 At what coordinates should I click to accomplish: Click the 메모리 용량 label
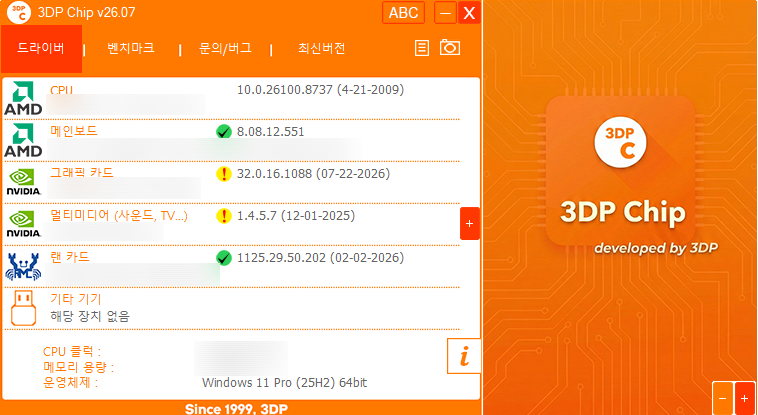pyautogui.click(x=78, y=367)
